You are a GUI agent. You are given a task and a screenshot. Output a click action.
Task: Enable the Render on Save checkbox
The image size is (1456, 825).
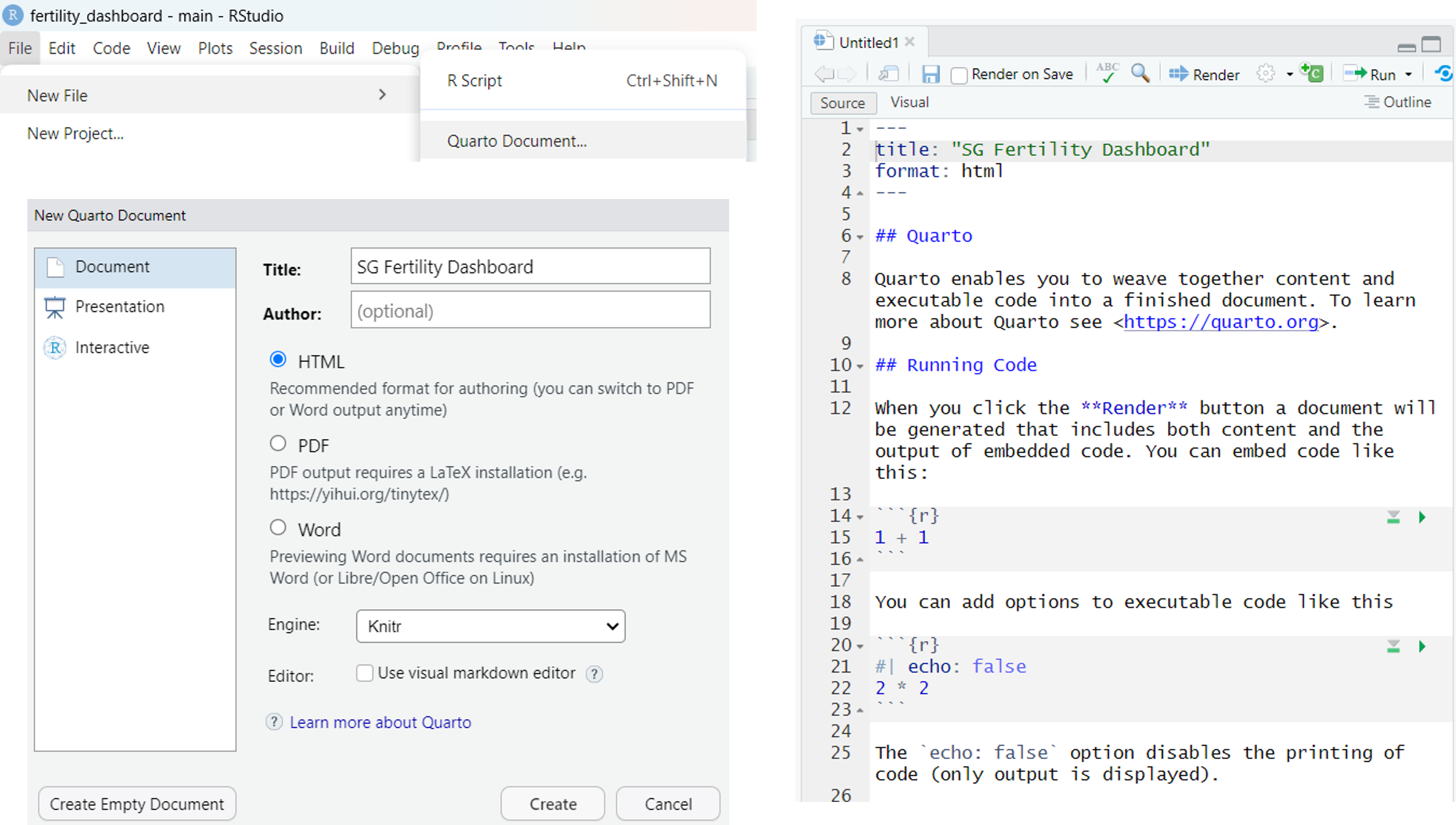pyautogui.click(x=959, y=74)
